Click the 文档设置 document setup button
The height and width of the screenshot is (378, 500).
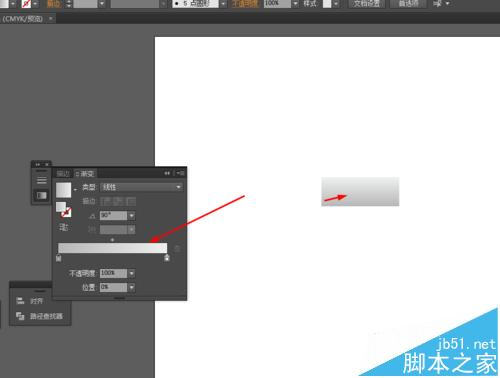(x=367, y=4)
